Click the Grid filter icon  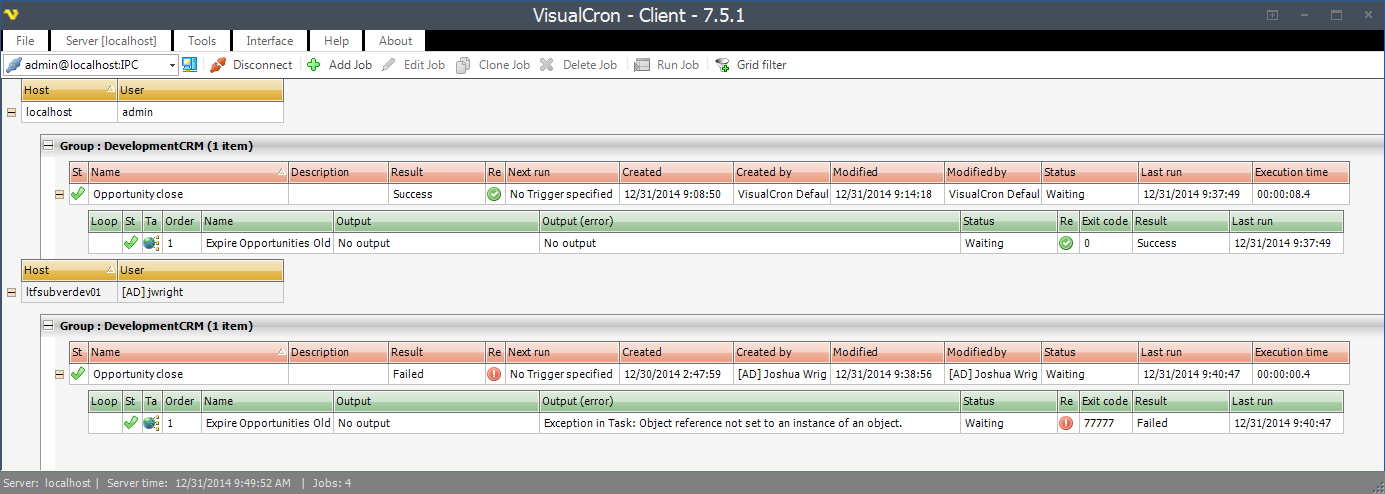pyautogui.click(x=721, y=65)
